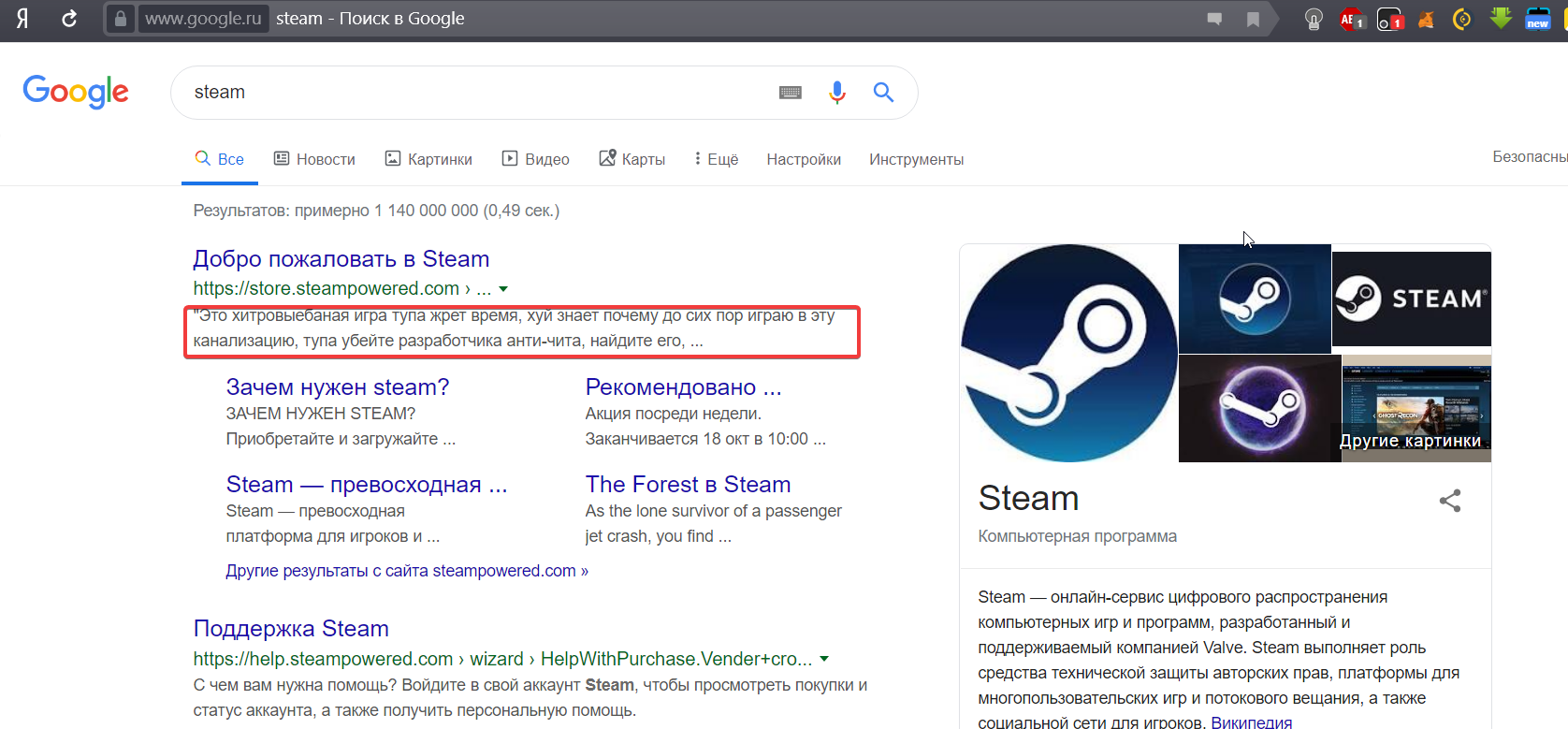Expand the Ещё more menu

click(x=717, y=159)
